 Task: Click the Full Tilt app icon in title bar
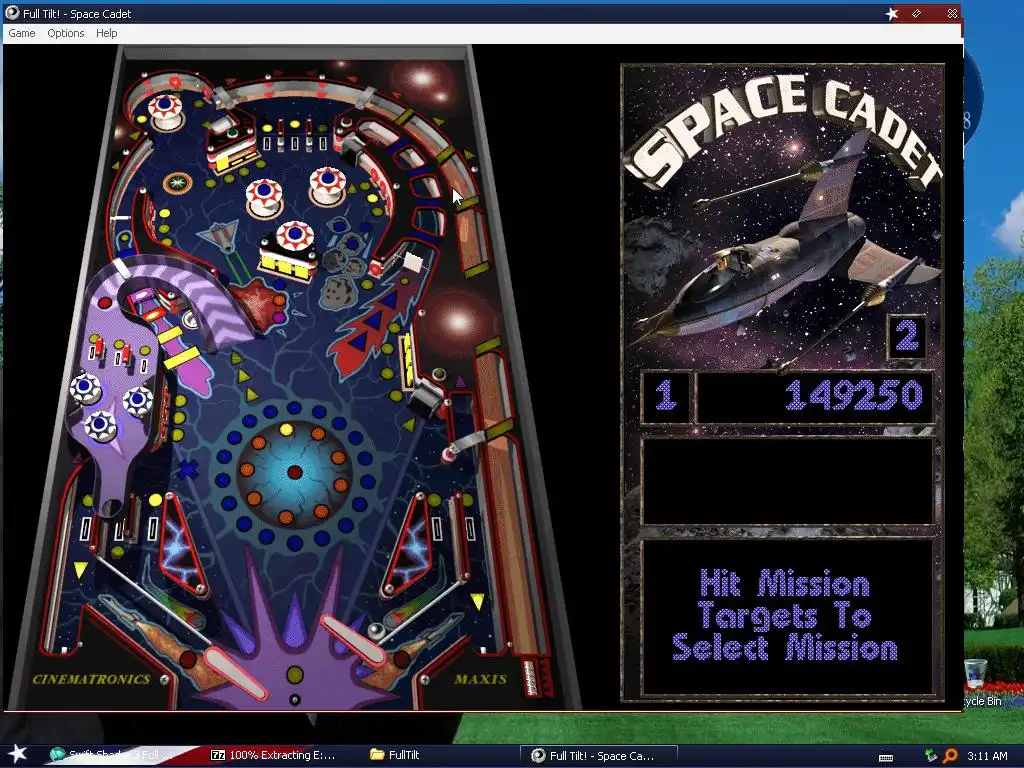(12, 13)
